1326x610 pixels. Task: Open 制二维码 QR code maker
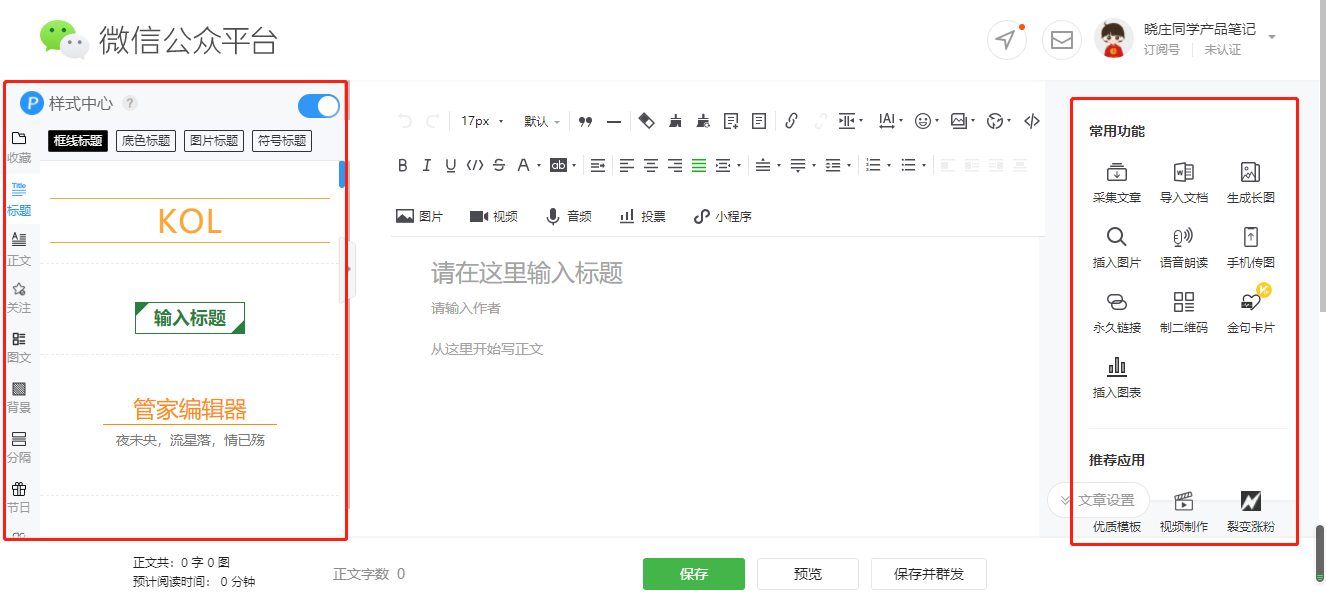(1184, 313)
